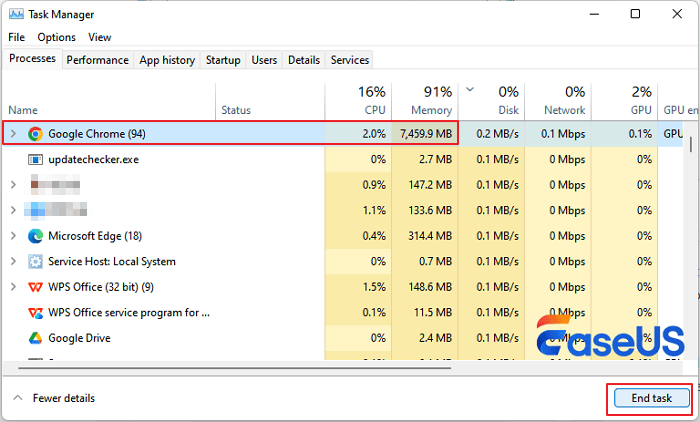Click the End task button
Screen dimensions: 700x422
pyautogui.click(x=652, y=398)
